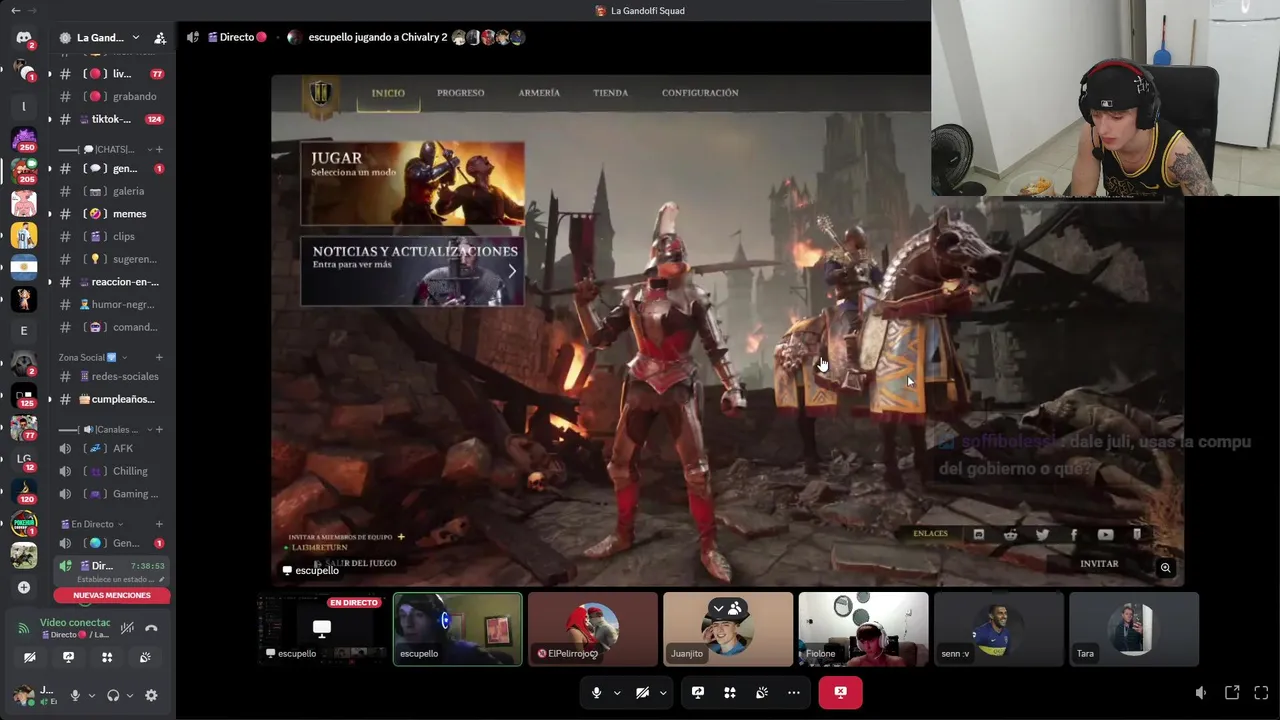This screenshot has height=720, width=1280.
Task: Click the stream volume speaker icon
Action: click(1201, 693)
